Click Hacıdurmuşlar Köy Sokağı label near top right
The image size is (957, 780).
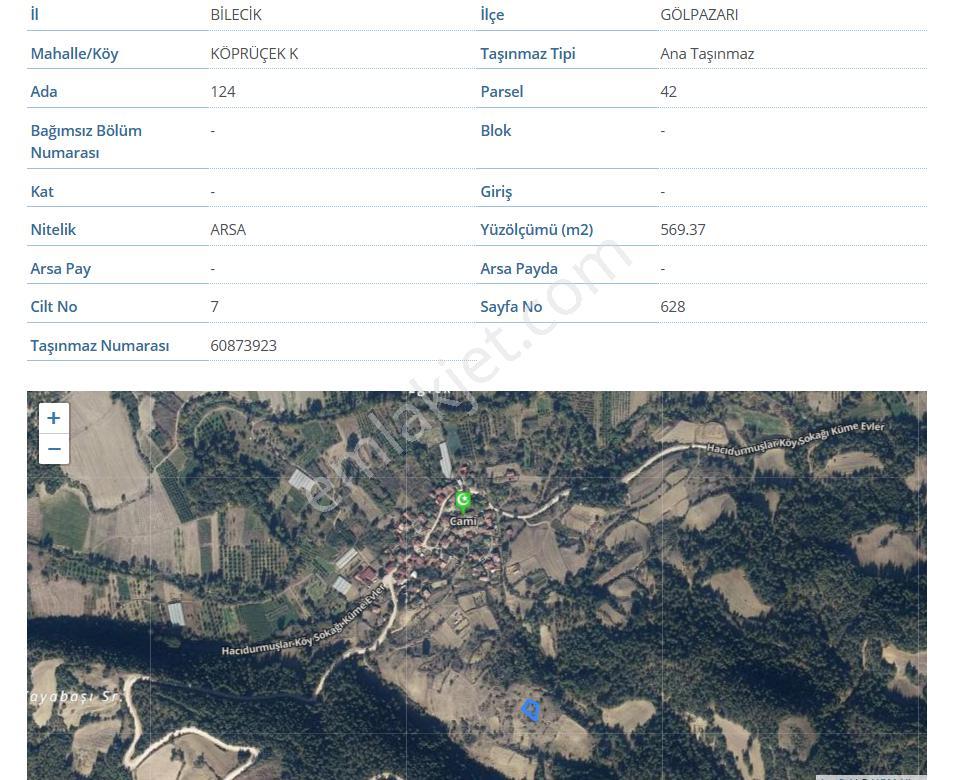pyautogui.click(x=795, y=438)
